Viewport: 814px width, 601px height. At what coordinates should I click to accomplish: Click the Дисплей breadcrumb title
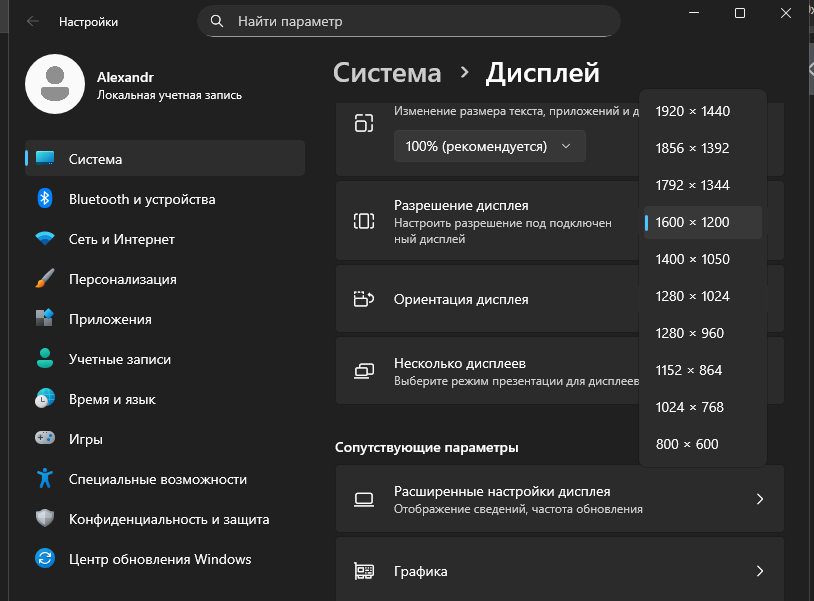(x=542, y=73)
